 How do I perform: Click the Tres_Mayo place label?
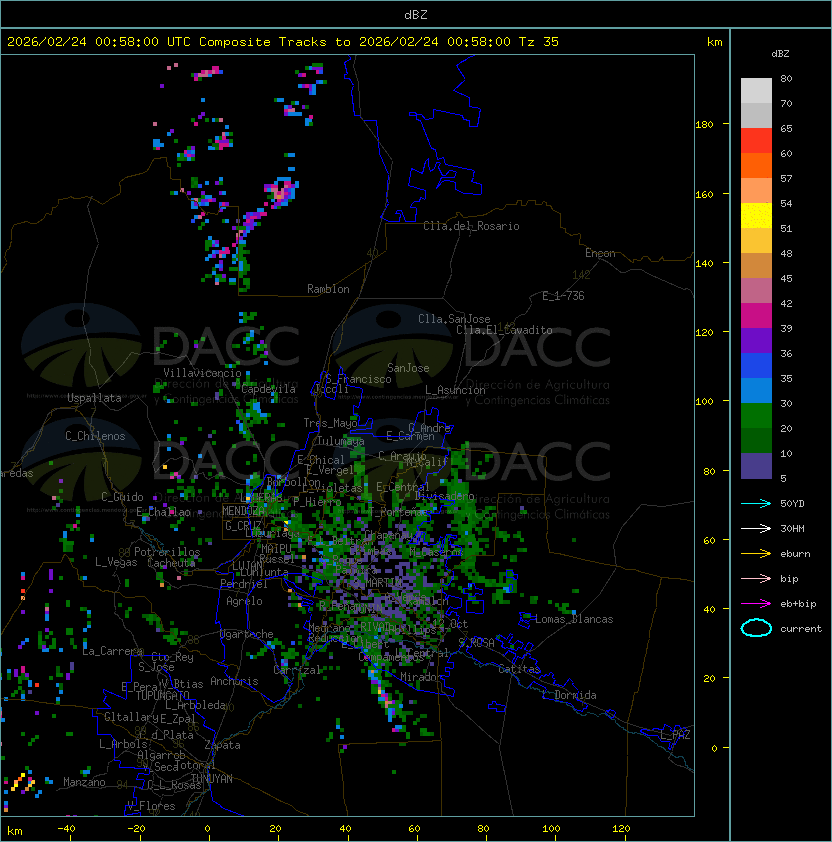click(x=330, y=423)
